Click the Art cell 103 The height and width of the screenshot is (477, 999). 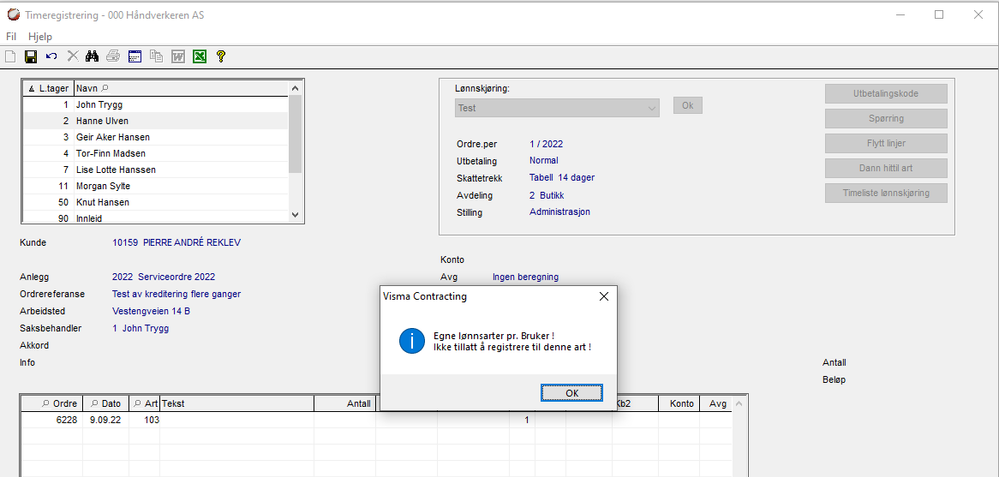[x=145, y=420]
